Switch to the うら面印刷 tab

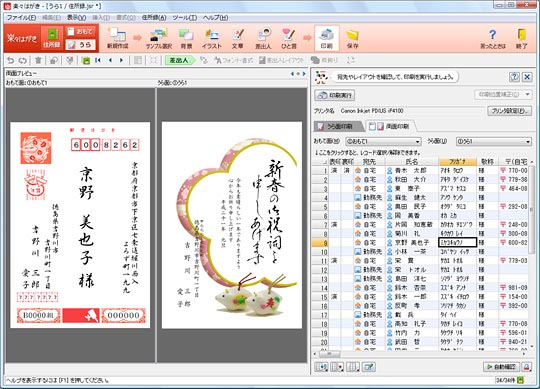339,127
